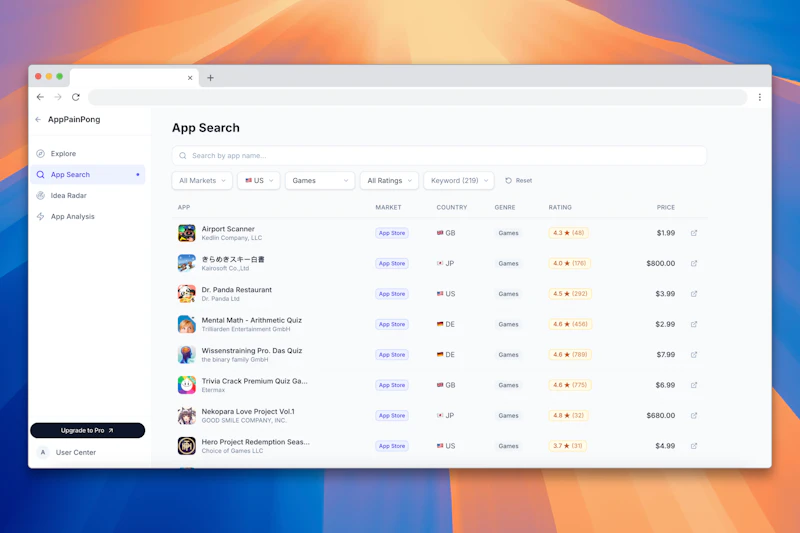
Task: Click the JP country cell for Nekopara
Action: 445,416
